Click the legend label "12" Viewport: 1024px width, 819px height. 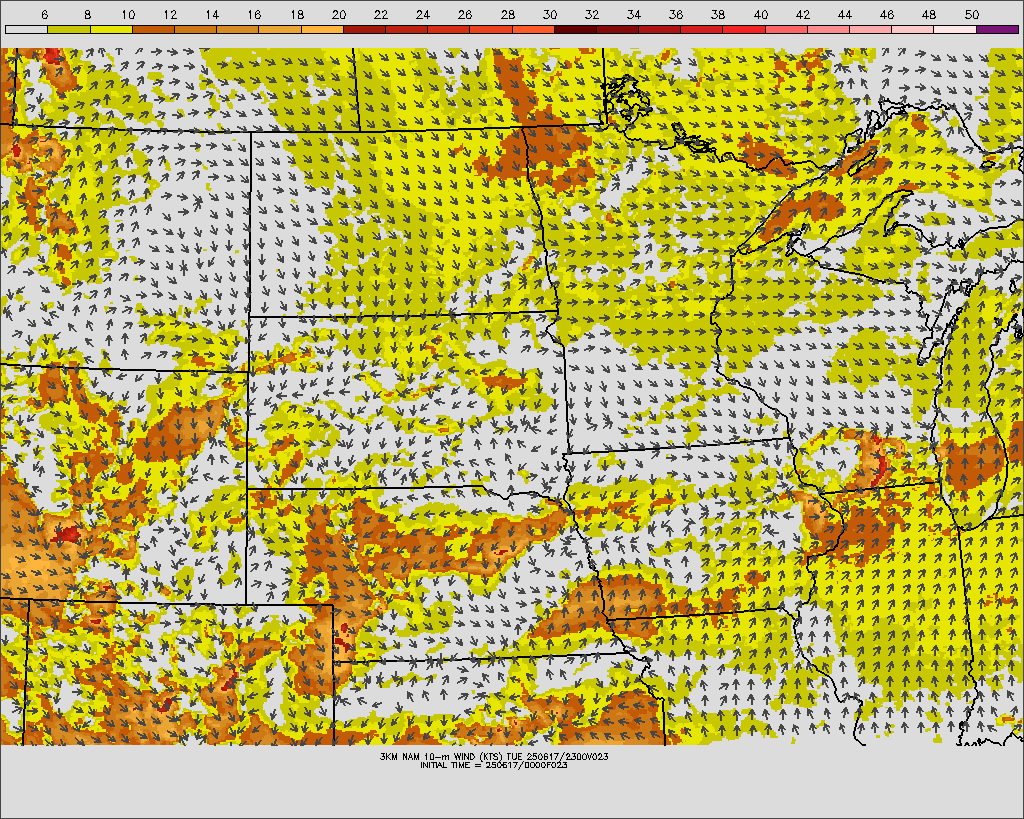[170, 14]
